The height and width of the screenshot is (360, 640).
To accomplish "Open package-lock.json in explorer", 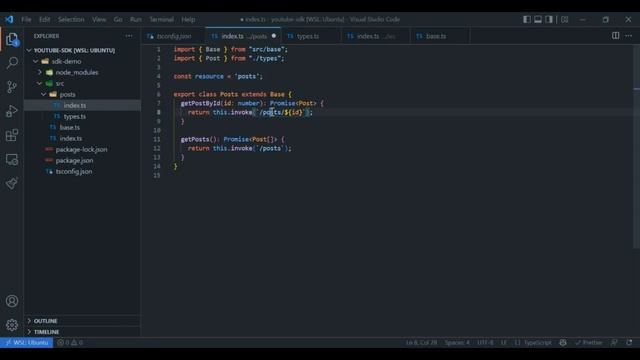I will 82,149.
